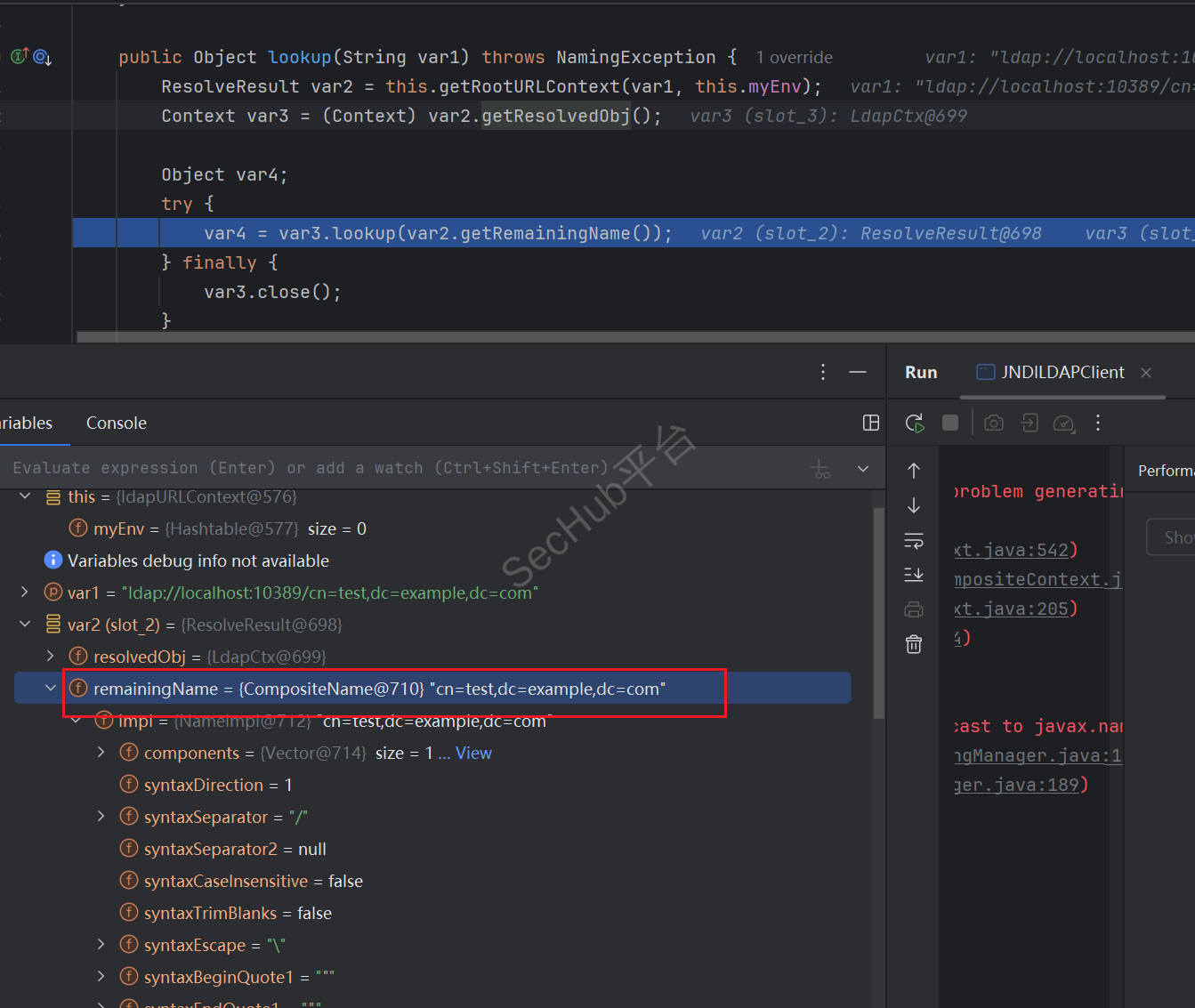The width and height of the screenshot is (1195, 1008).
Task: Open the CompositeContext.java stack trace link
Action: (x=1038, y=580)
